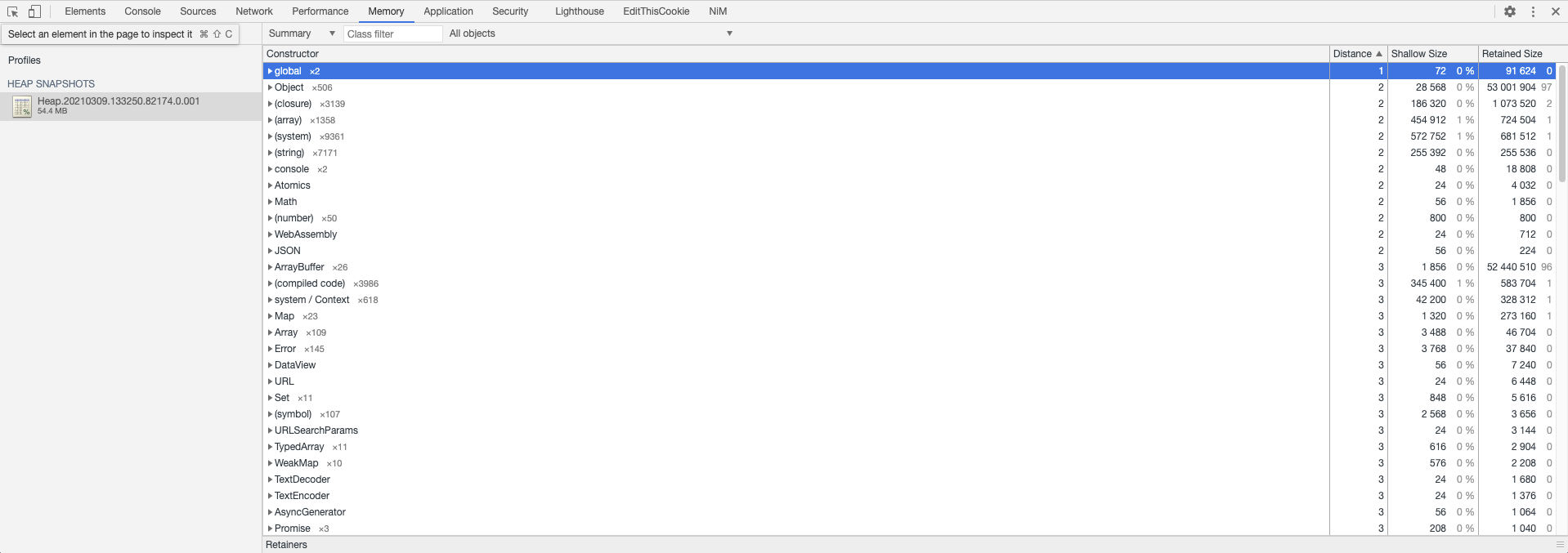
Task: Click the vertical scrollbar in the table
Action: click(x=1562, y=123)
